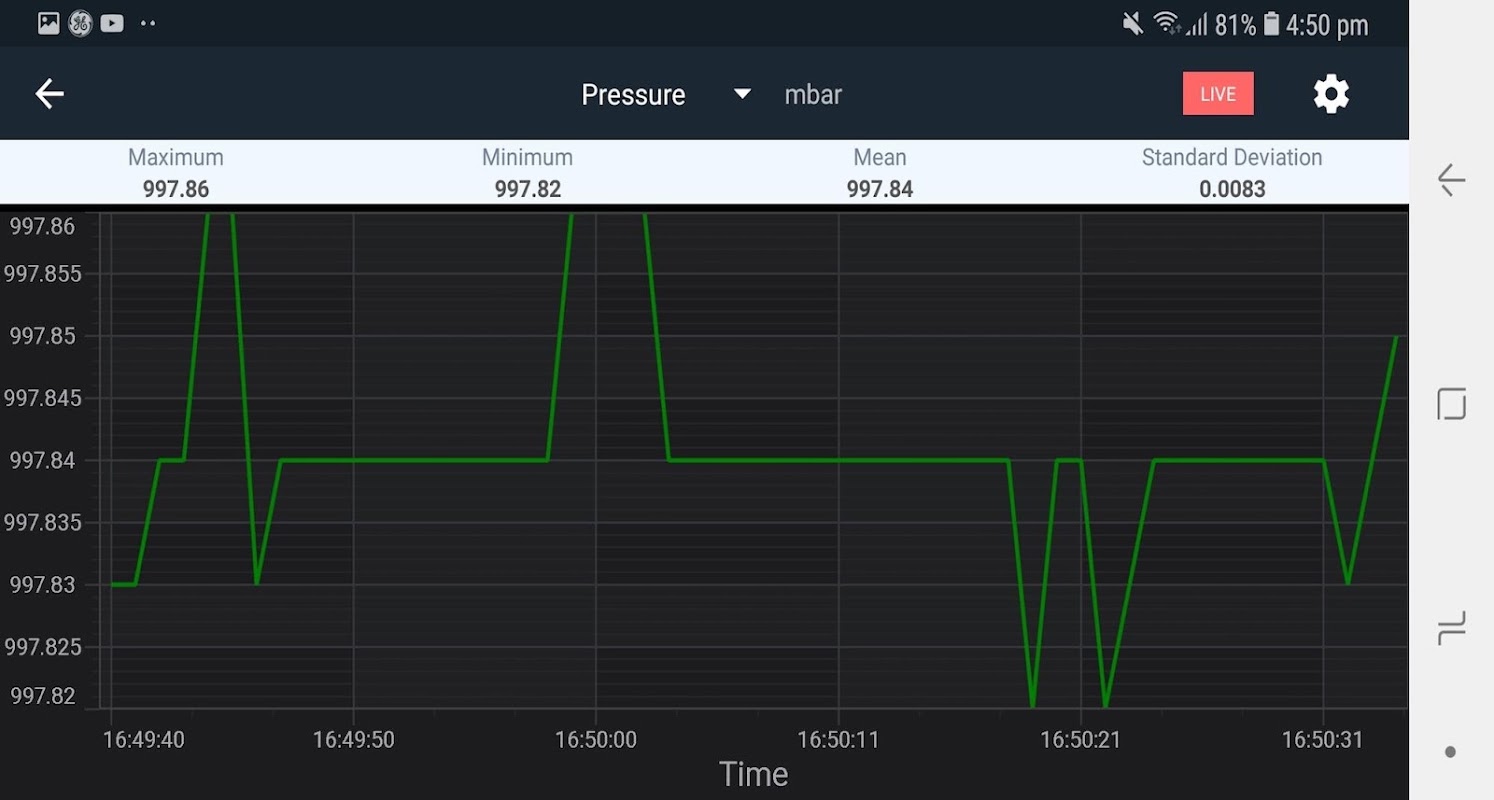Tap the recent apps navigation icon
Image resolution: width=1494 pixels, height=800 pixels.
(1451, 628)
